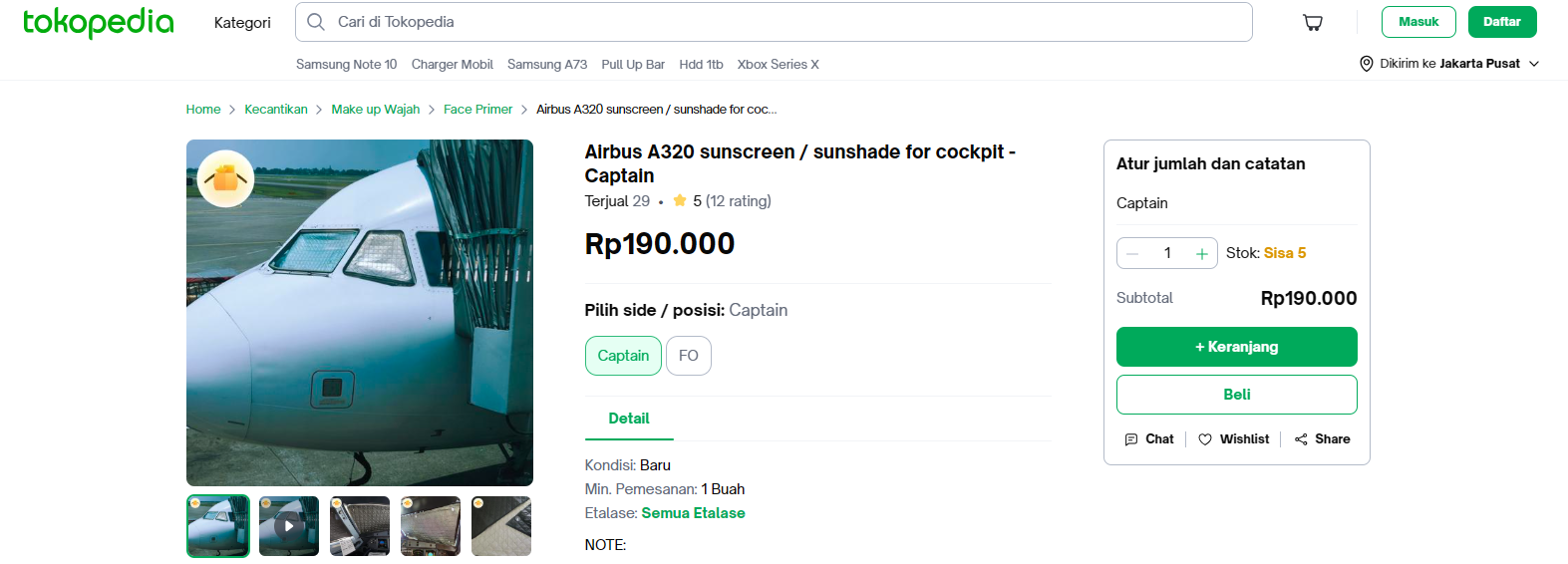This screenshot has width=1568, height=564.
Task: Click the Beli button
Action: 1236,395
